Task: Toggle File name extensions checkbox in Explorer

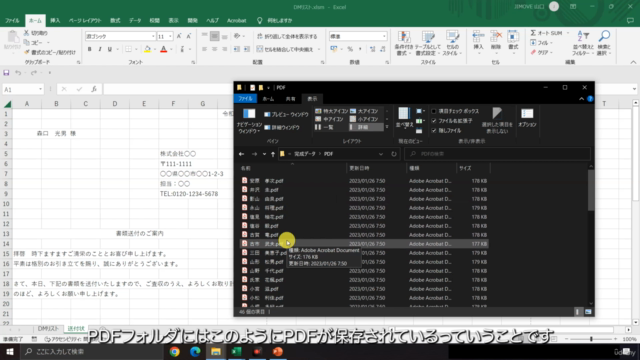Action: pos(434,121)
